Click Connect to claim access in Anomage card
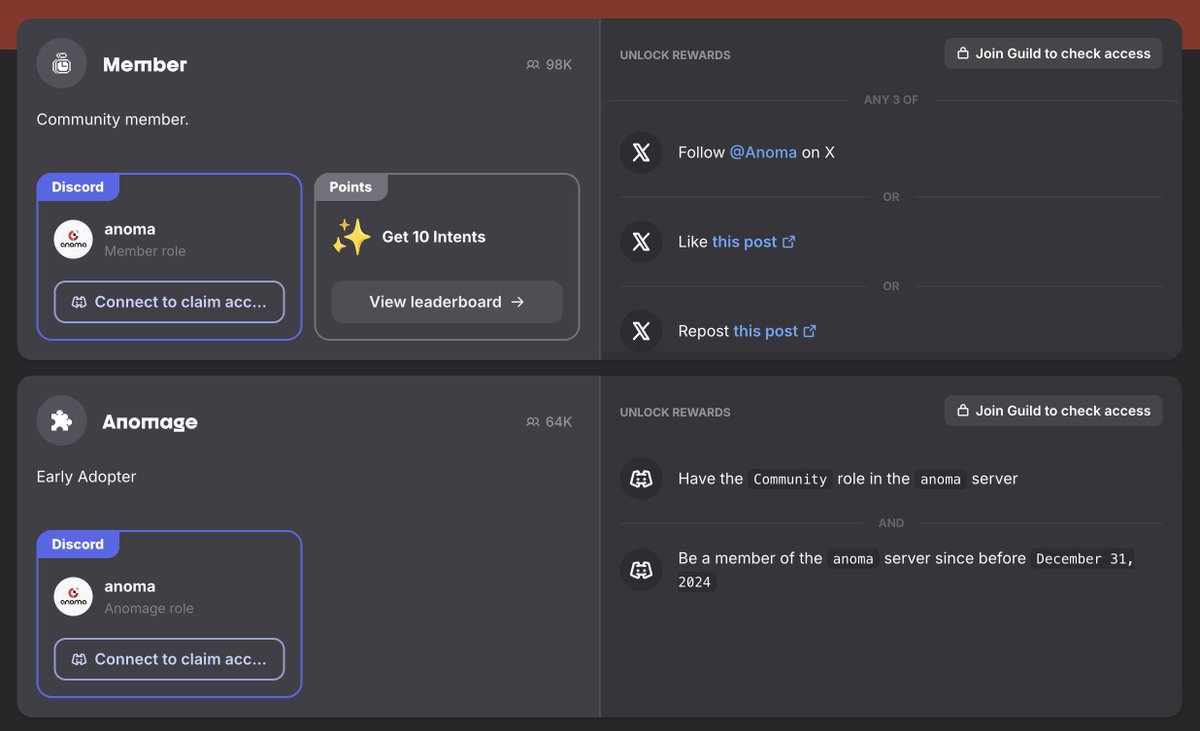This screenshot has width=1200, height=731. 169,659
